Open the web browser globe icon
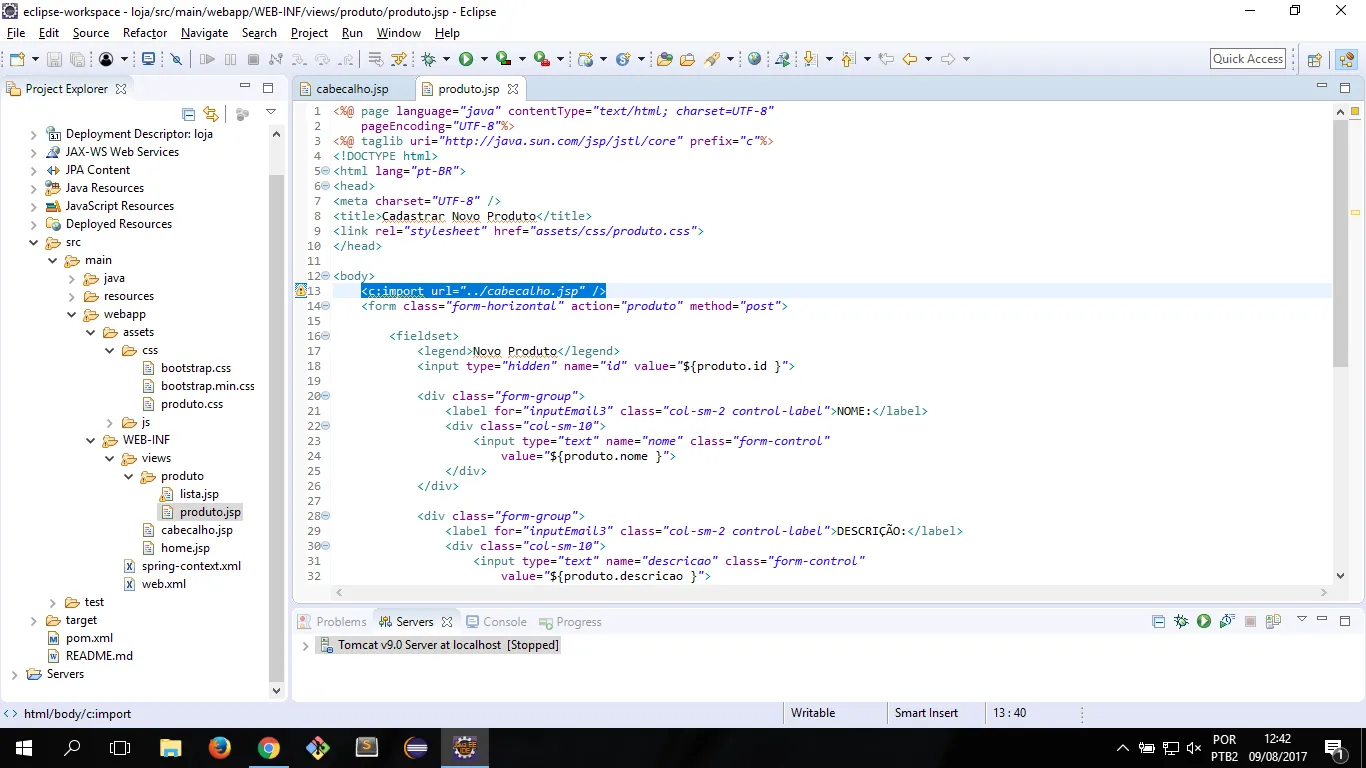The image size is (1366, 768). click(754, 60)
